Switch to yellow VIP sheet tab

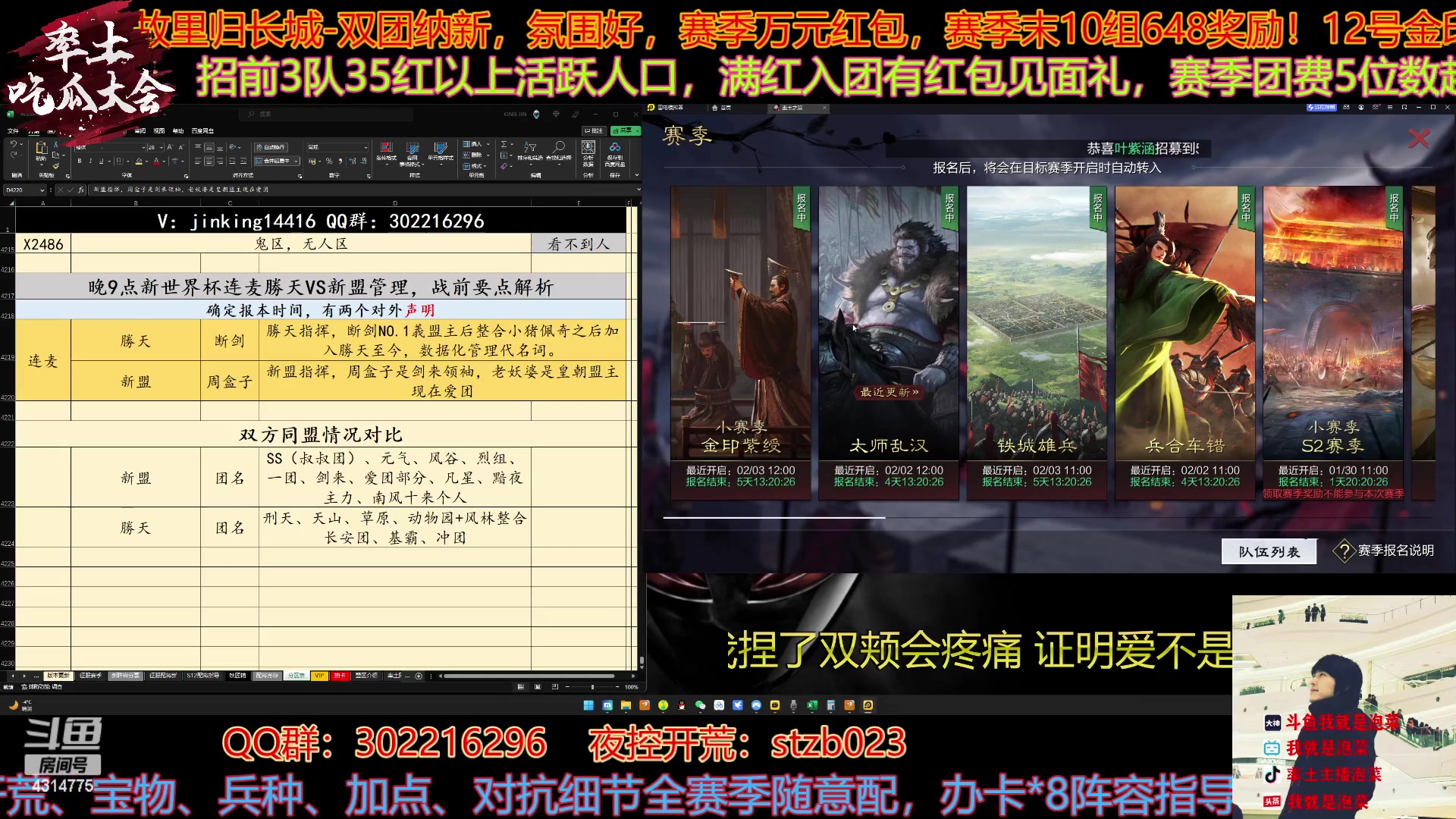click(319, 676)
